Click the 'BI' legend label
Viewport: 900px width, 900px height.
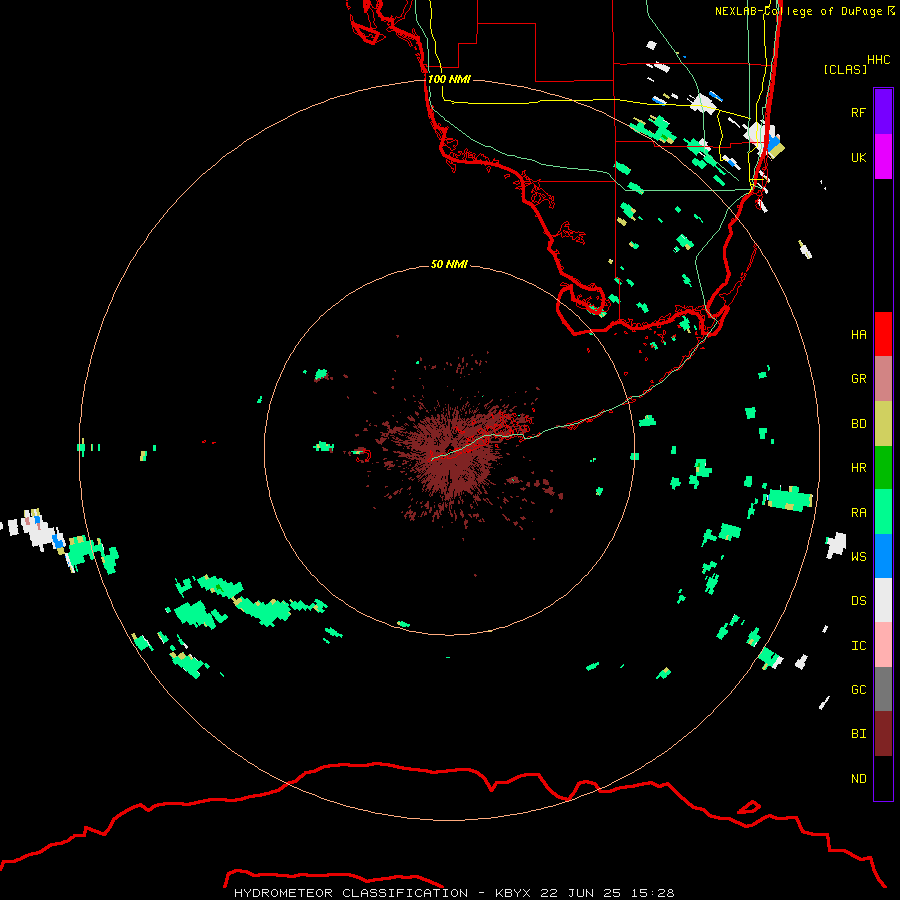coord(858,733)
